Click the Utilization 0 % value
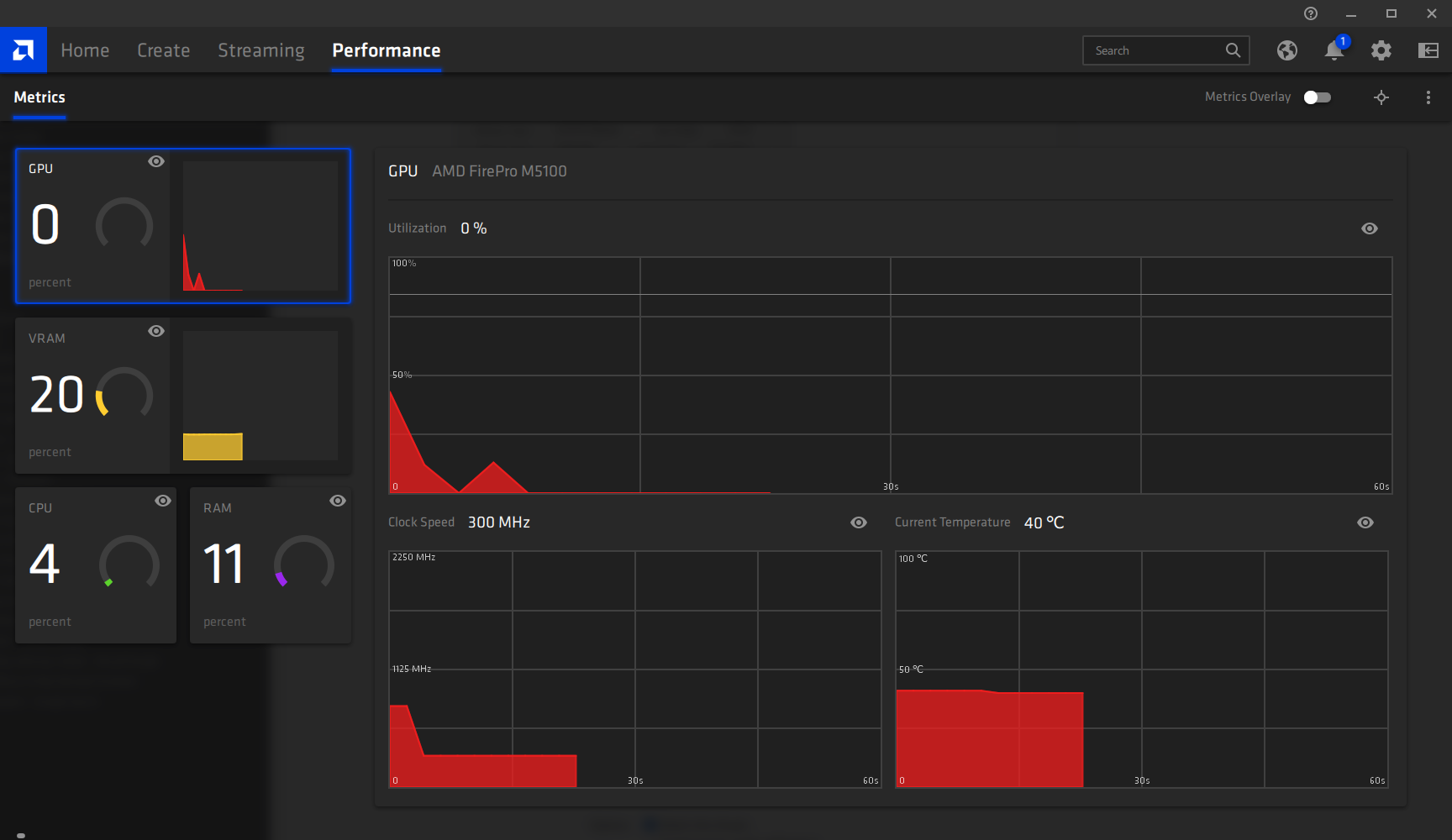Viewport: 1452px width, 840px height. click(x=474, y=228)
